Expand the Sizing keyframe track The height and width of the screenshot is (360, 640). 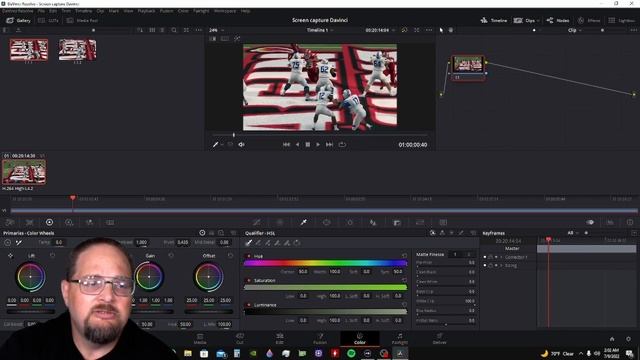point(501,265)
